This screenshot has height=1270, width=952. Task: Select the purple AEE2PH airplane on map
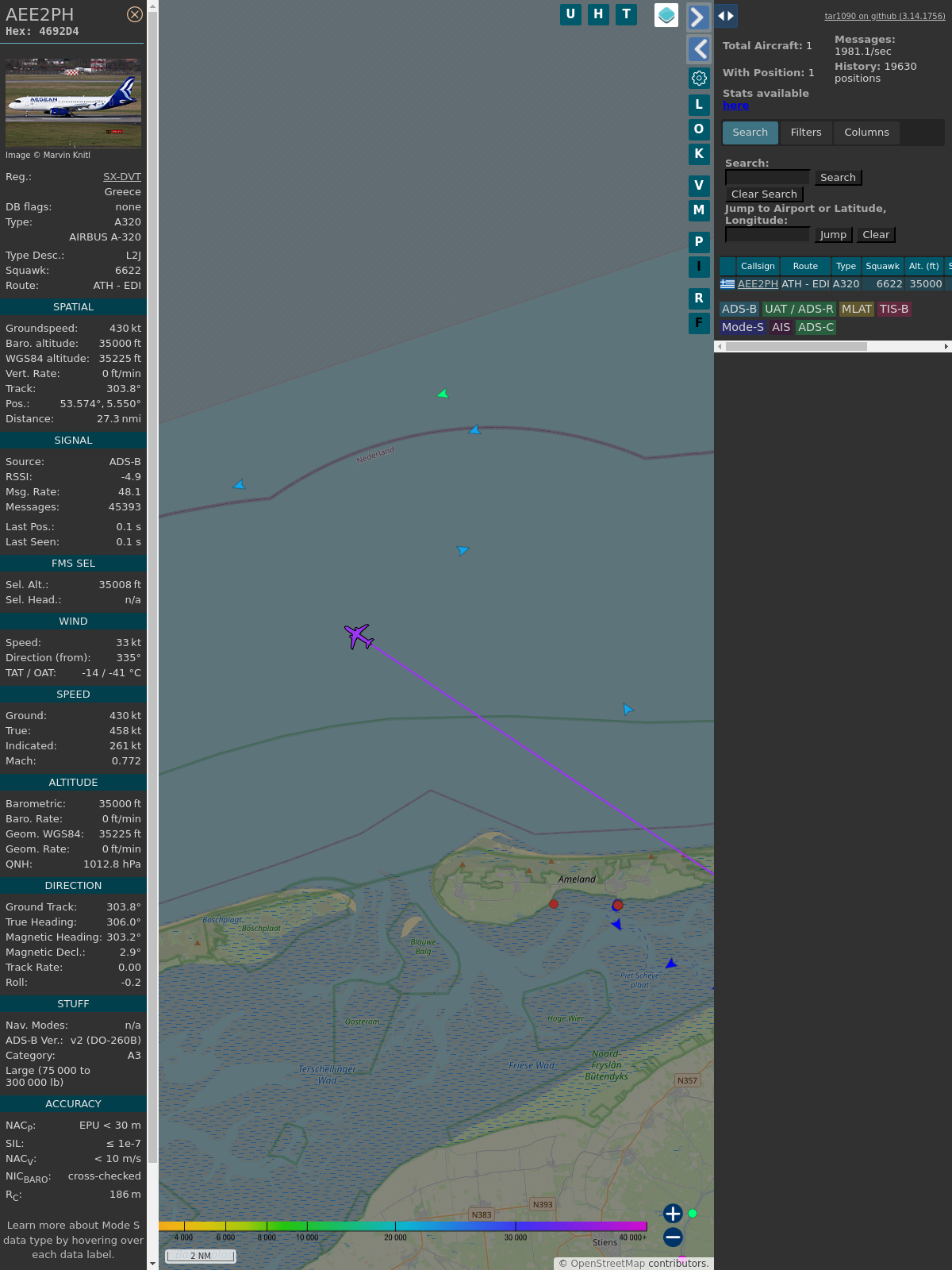click(359, 636)
